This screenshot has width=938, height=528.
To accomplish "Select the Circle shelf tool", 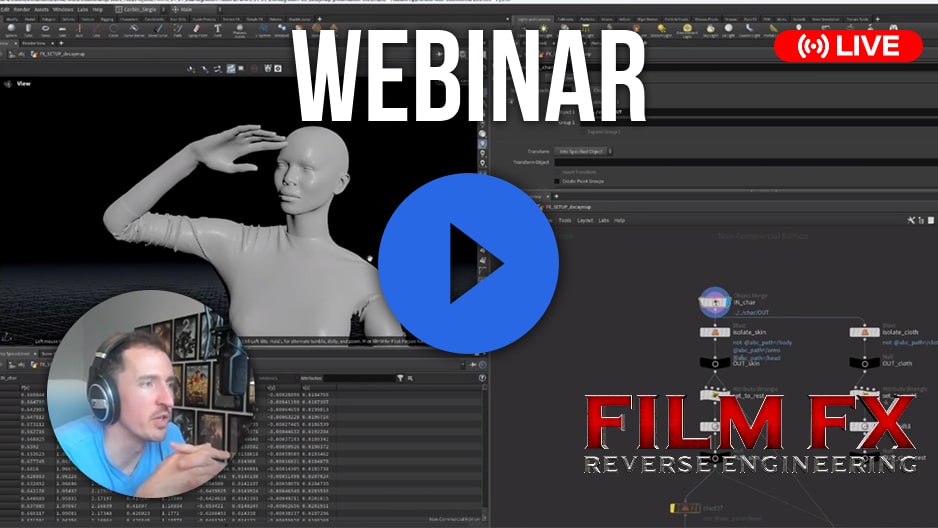I will pos(113,30).
